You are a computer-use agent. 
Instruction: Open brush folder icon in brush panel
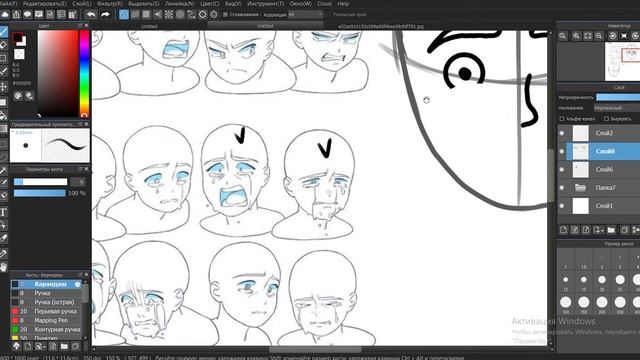click(x=64, y=347)
